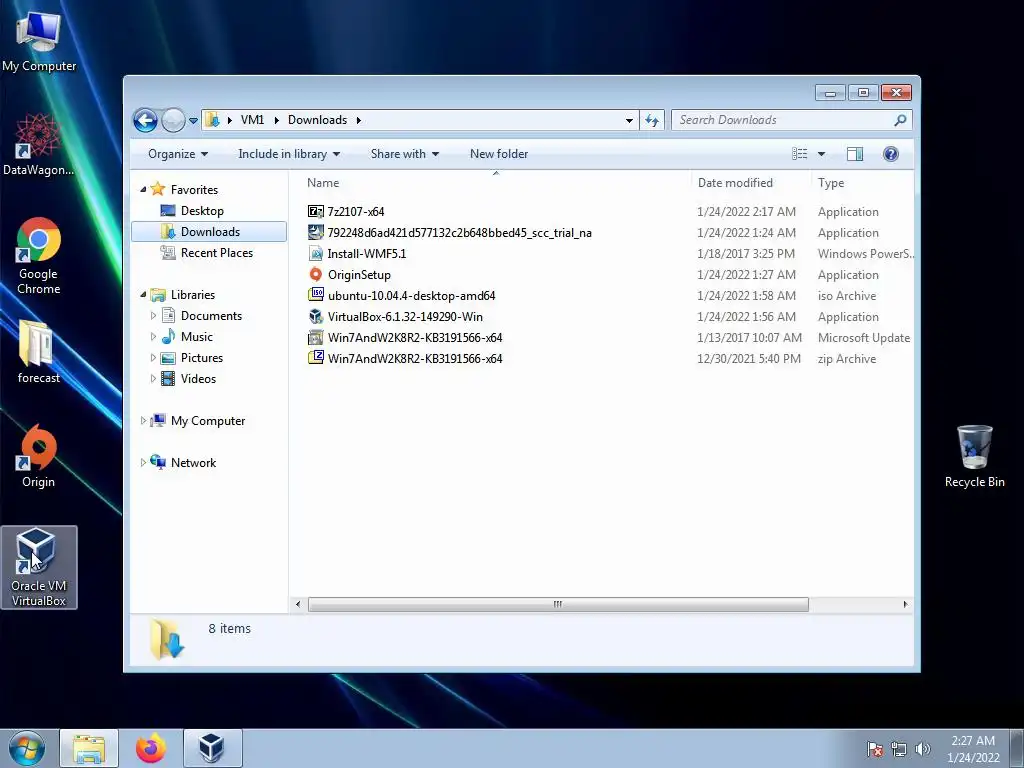The height and width of the screenshot is (768, 1024).
Task: Create a New folder
Action: click(499, 154)
